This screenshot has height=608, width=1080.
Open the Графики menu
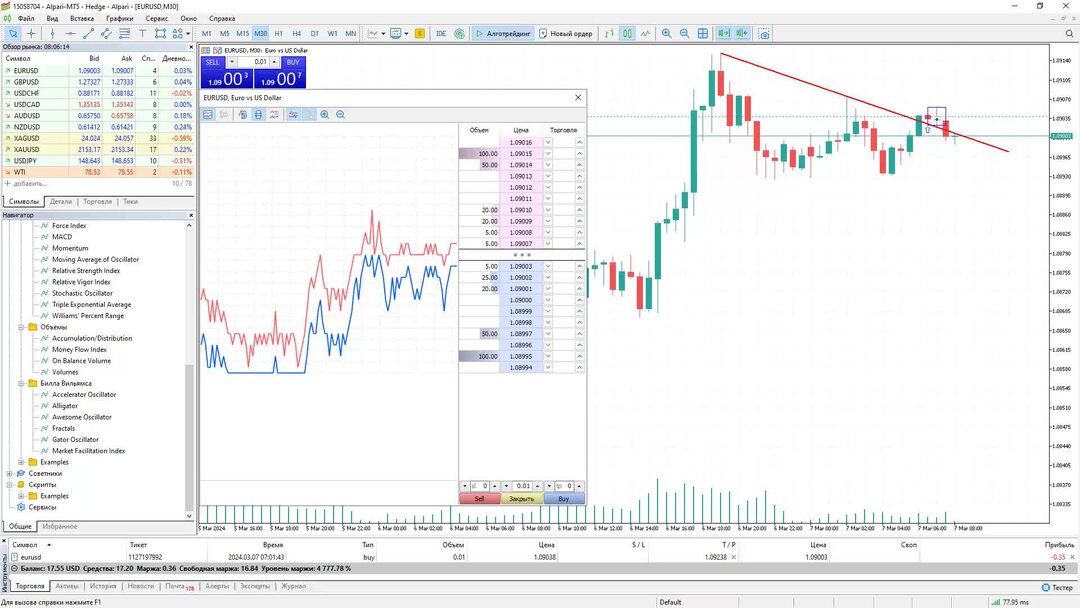[120, 19]
